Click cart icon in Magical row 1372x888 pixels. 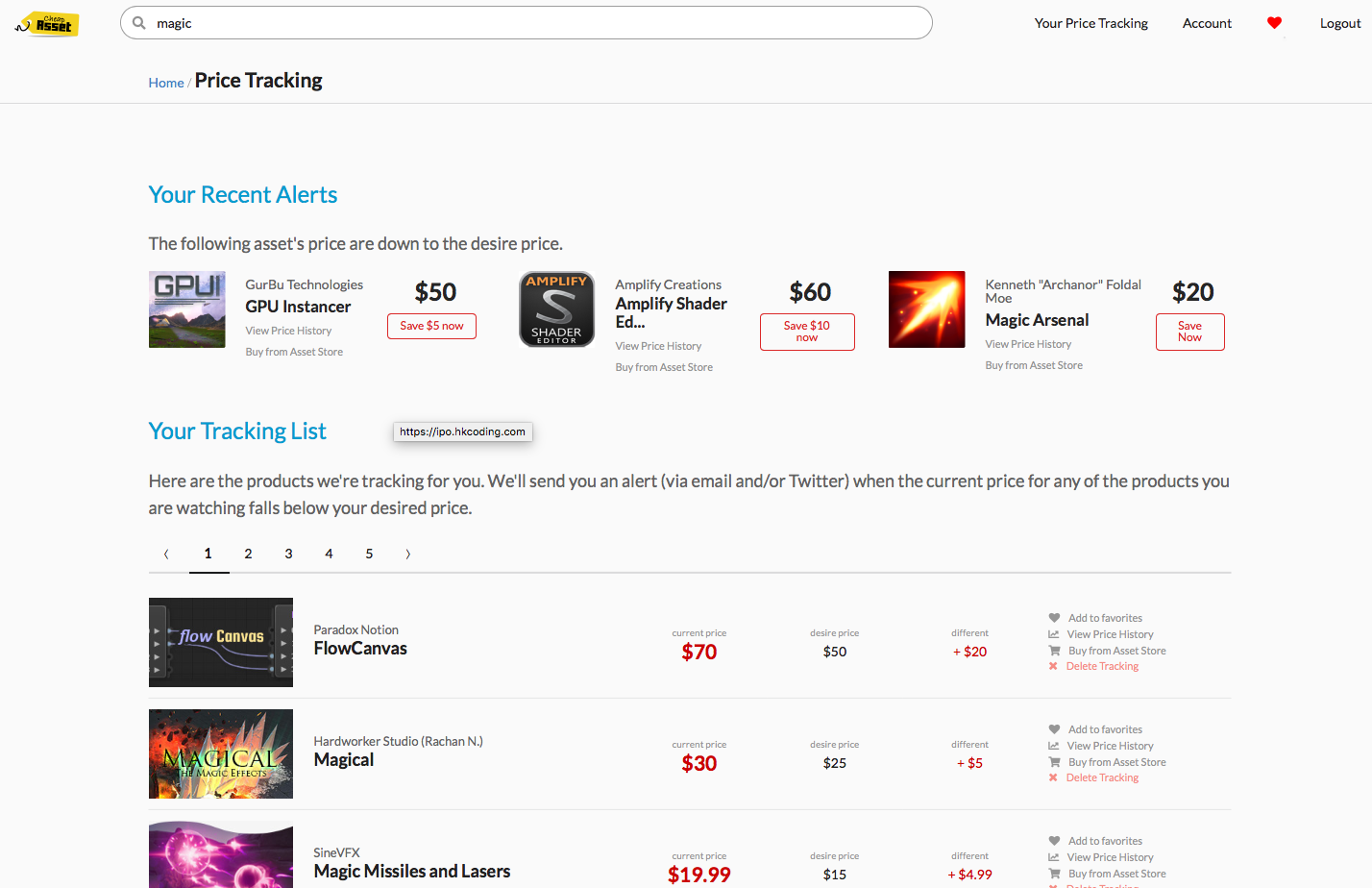[1054, 762]
